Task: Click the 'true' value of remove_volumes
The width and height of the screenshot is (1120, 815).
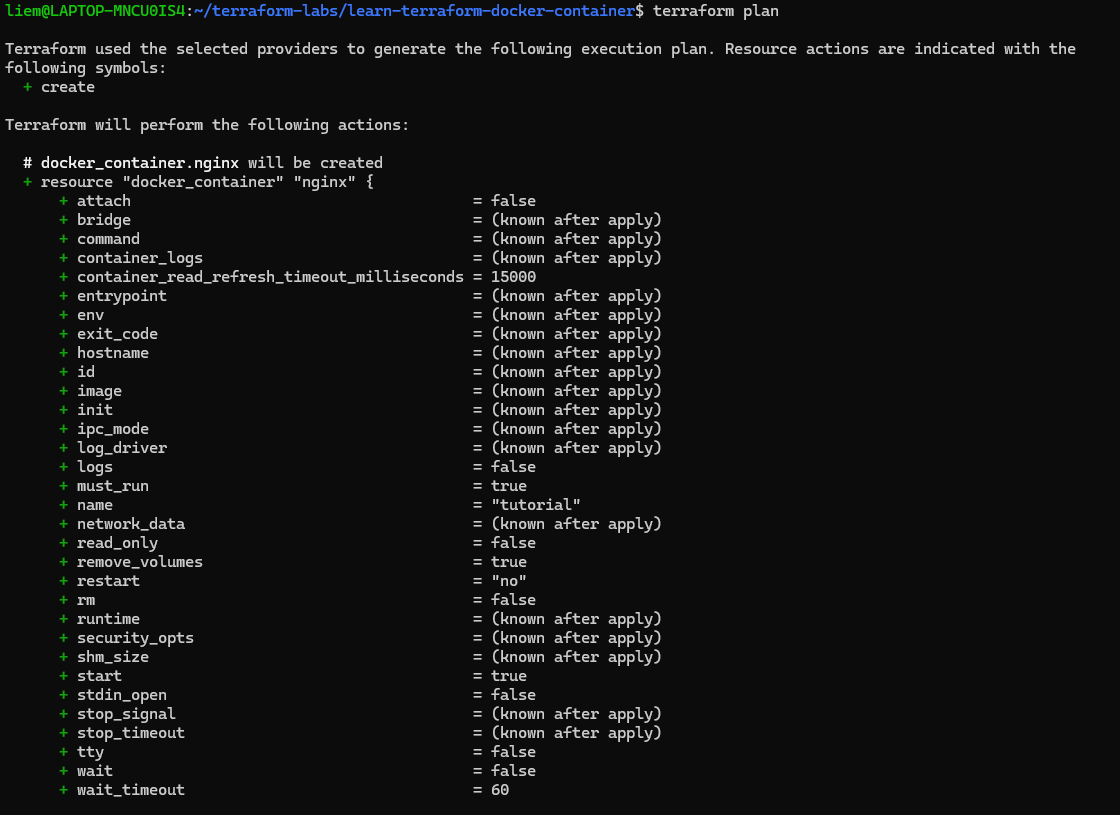Action: [x=509, y=562]
